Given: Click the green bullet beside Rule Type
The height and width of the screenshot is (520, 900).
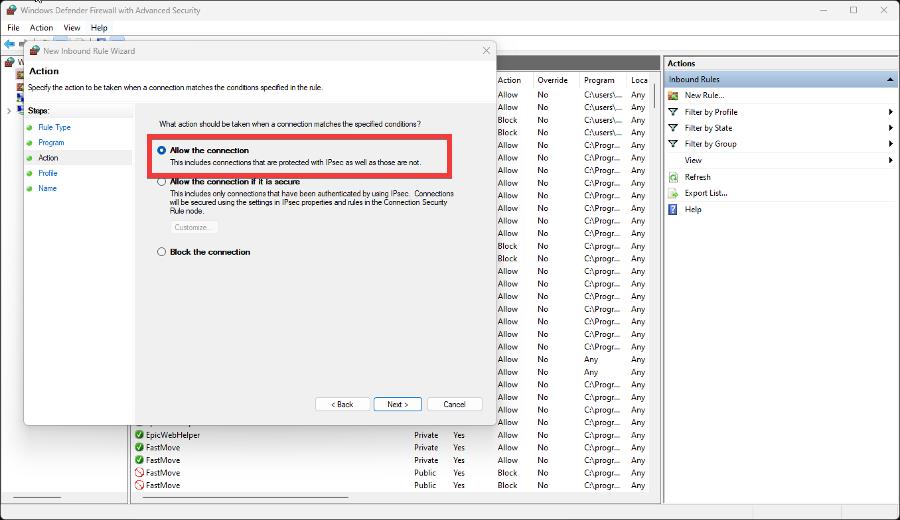Looking at the screenshot, I should 29,127.
